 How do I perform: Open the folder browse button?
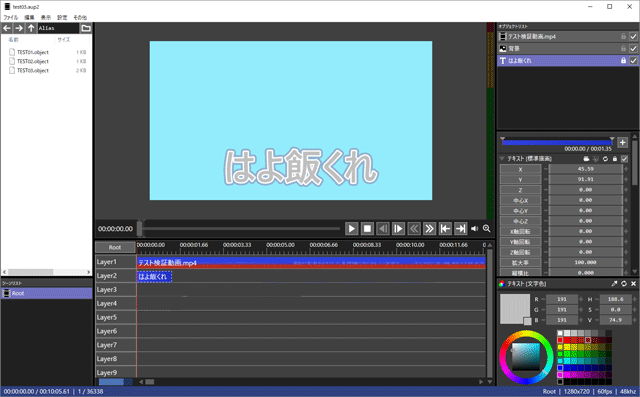click(x=86, y=28)
